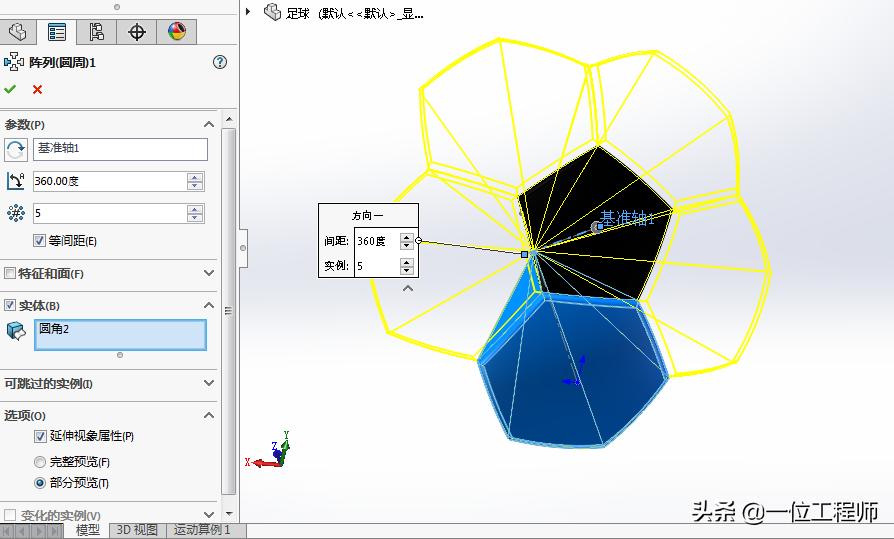Viewport: 894px width, 539px height.
Task: Click the 360.00度 angle input field
Action: pyautogui.click(x=110, y=181)
